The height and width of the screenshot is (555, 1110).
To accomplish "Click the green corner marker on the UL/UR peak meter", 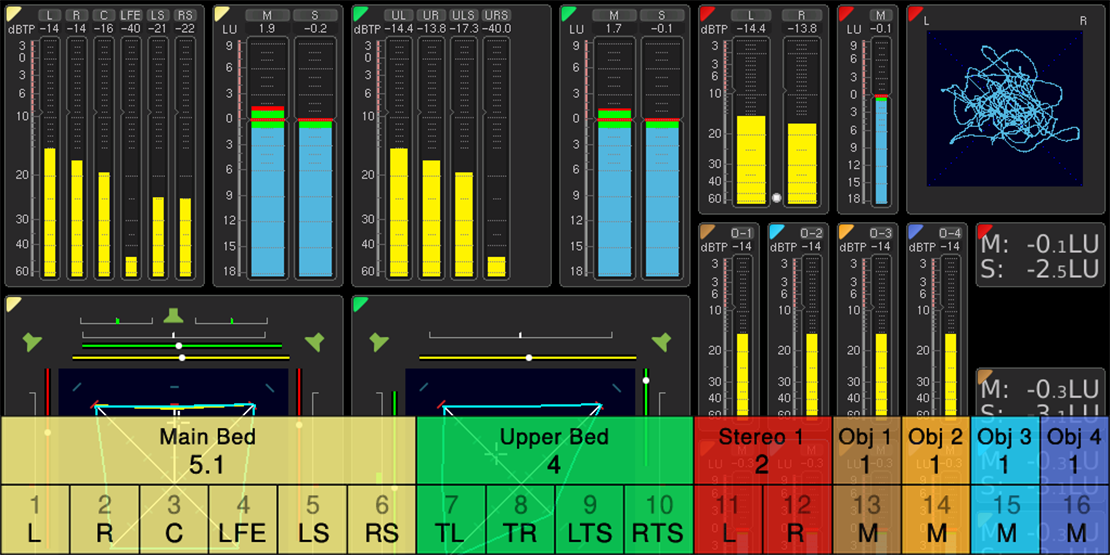I will pyautogui.click(x=359, y=12).
